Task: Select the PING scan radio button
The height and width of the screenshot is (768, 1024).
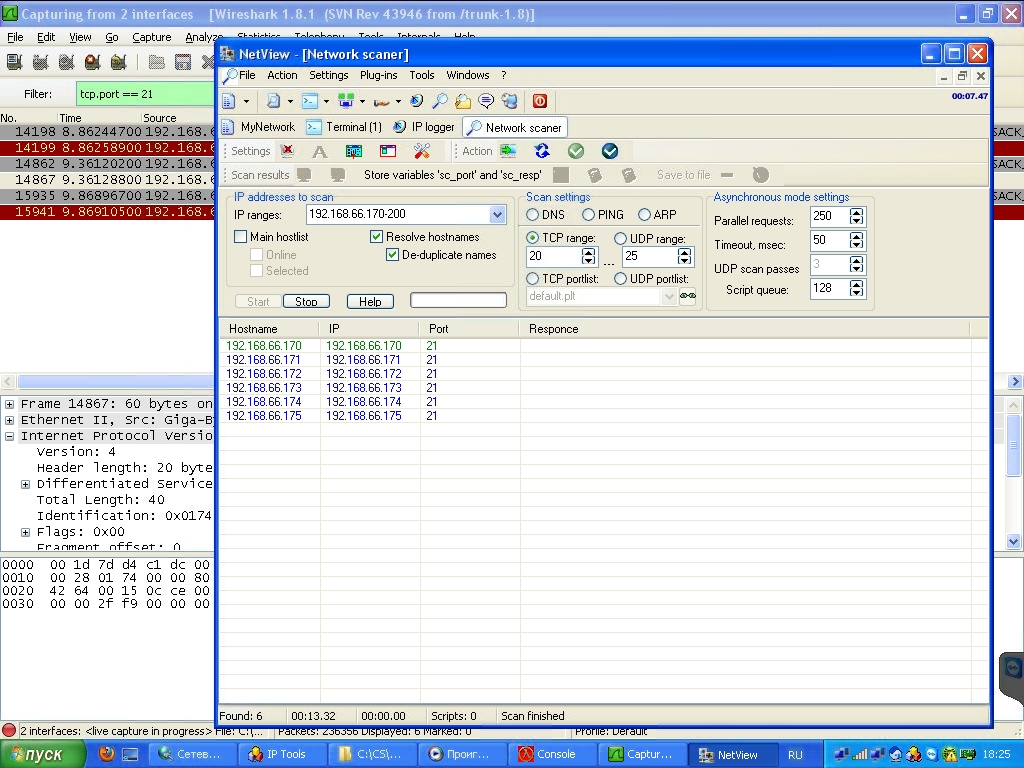Action: click(588, 215)
